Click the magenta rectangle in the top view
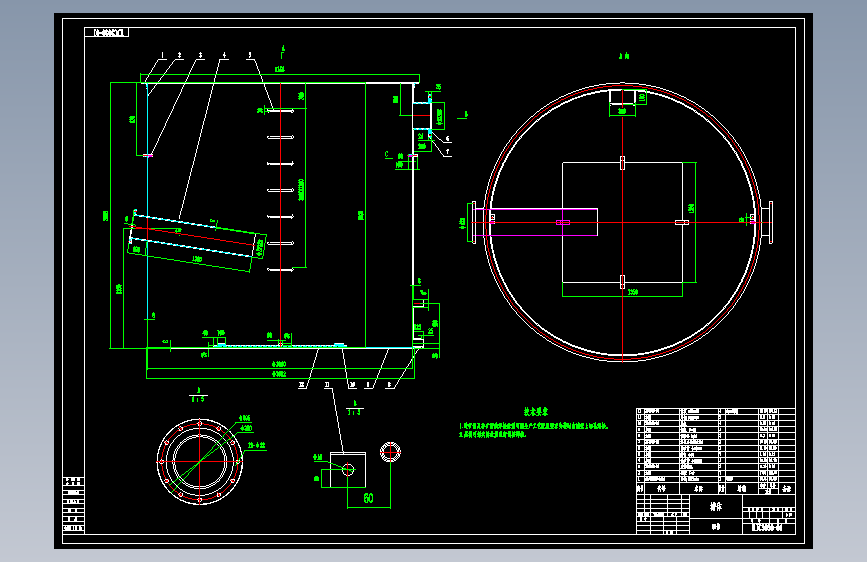 [x=535, y=222]
